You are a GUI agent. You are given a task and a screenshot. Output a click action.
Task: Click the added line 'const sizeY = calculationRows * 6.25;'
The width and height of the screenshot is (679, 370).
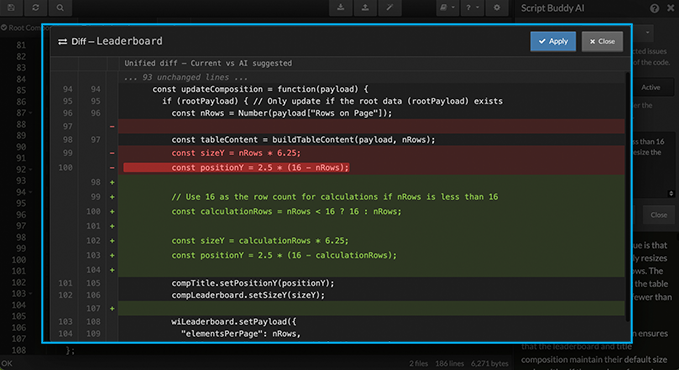click(x=260, y=240)
